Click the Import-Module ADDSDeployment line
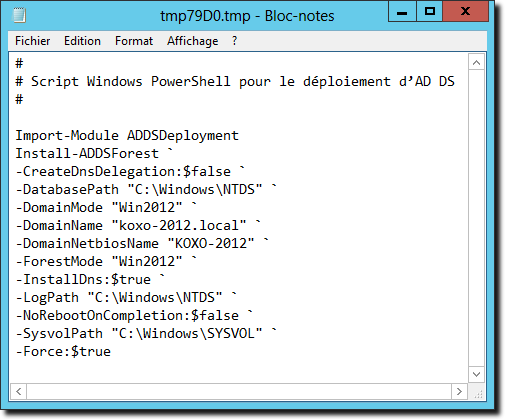 tap(127, 136)
